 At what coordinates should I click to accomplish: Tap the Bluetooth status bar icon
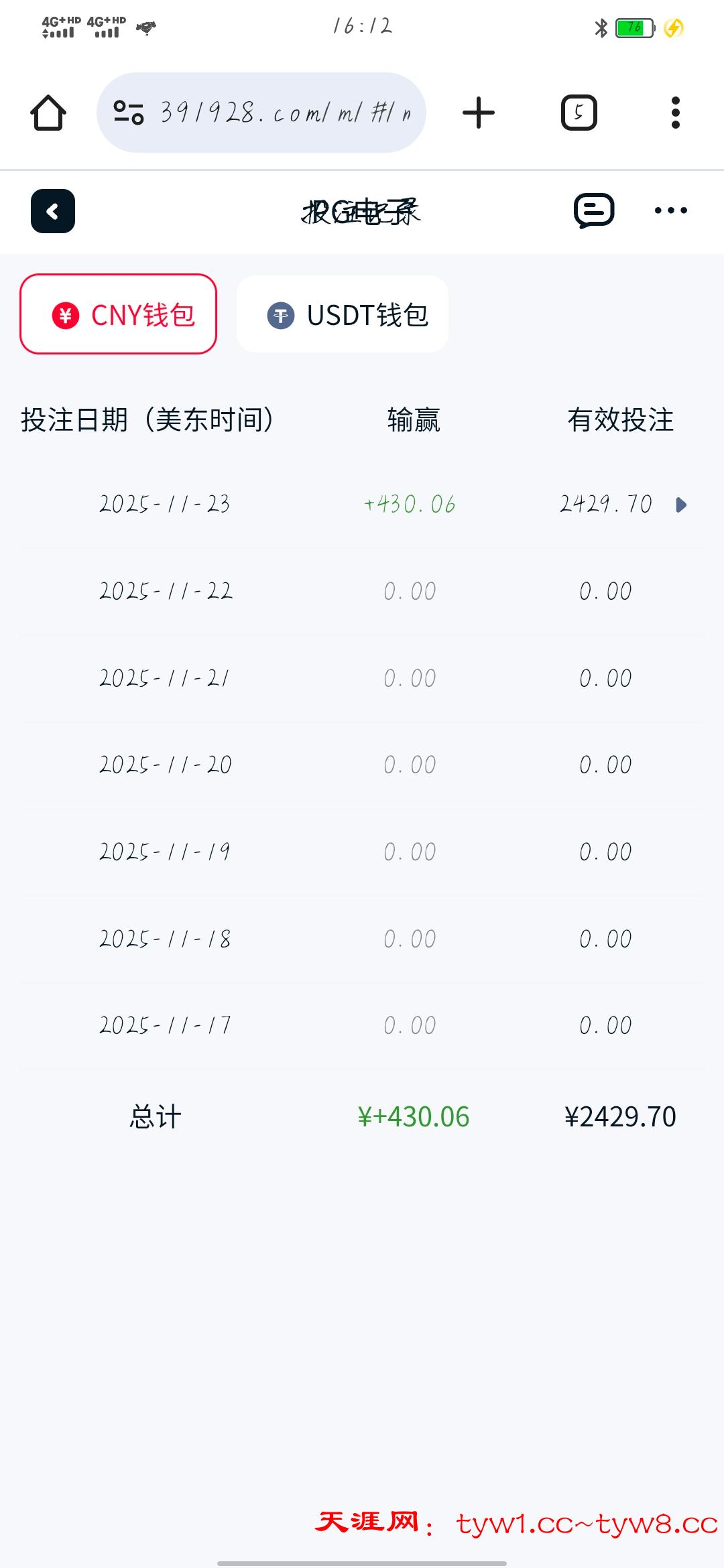point(601,28)
